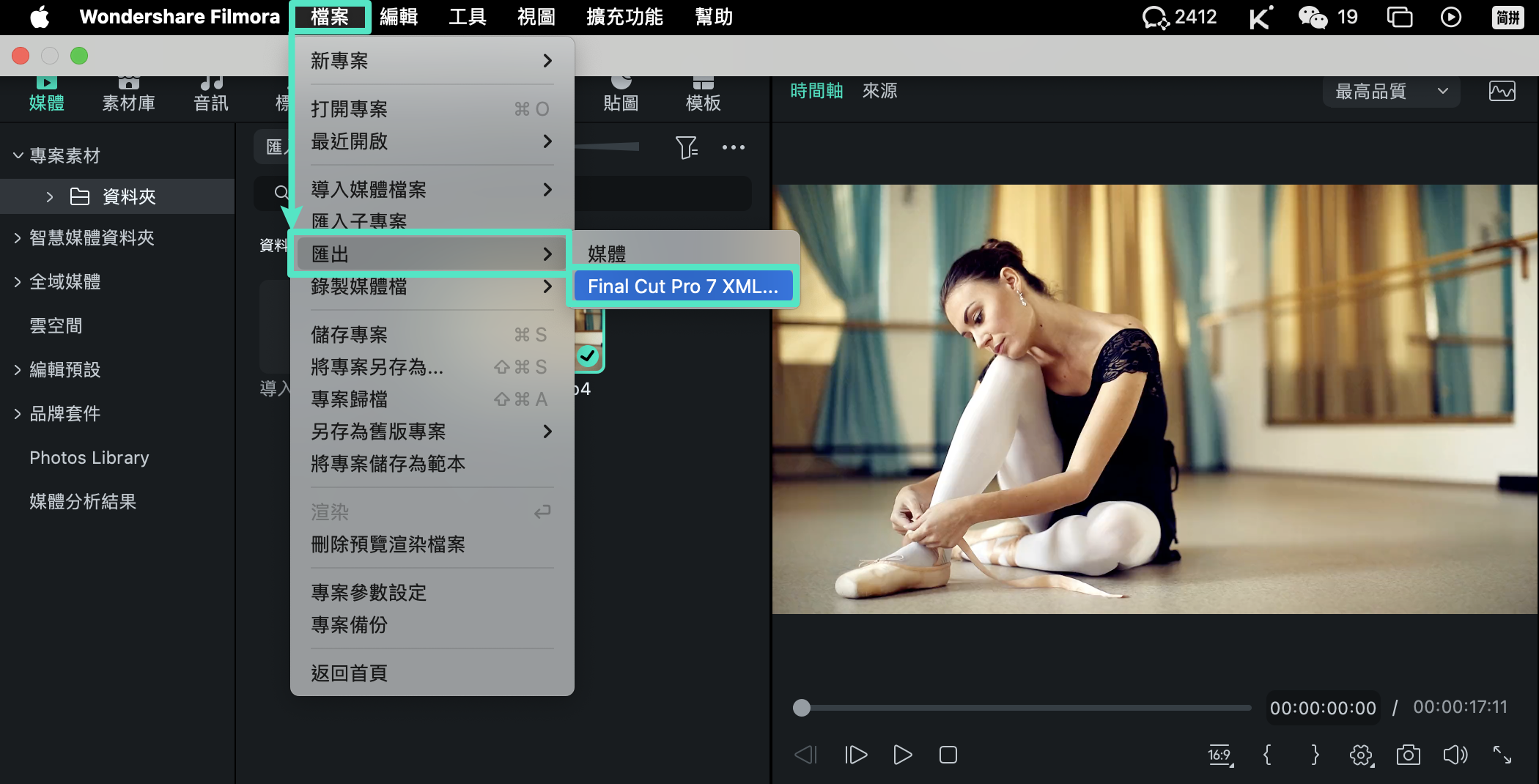Screen dimensions: 1539x784
Task: Expand 編輯預設 in sidebar
Action: [x=18, y=369]
